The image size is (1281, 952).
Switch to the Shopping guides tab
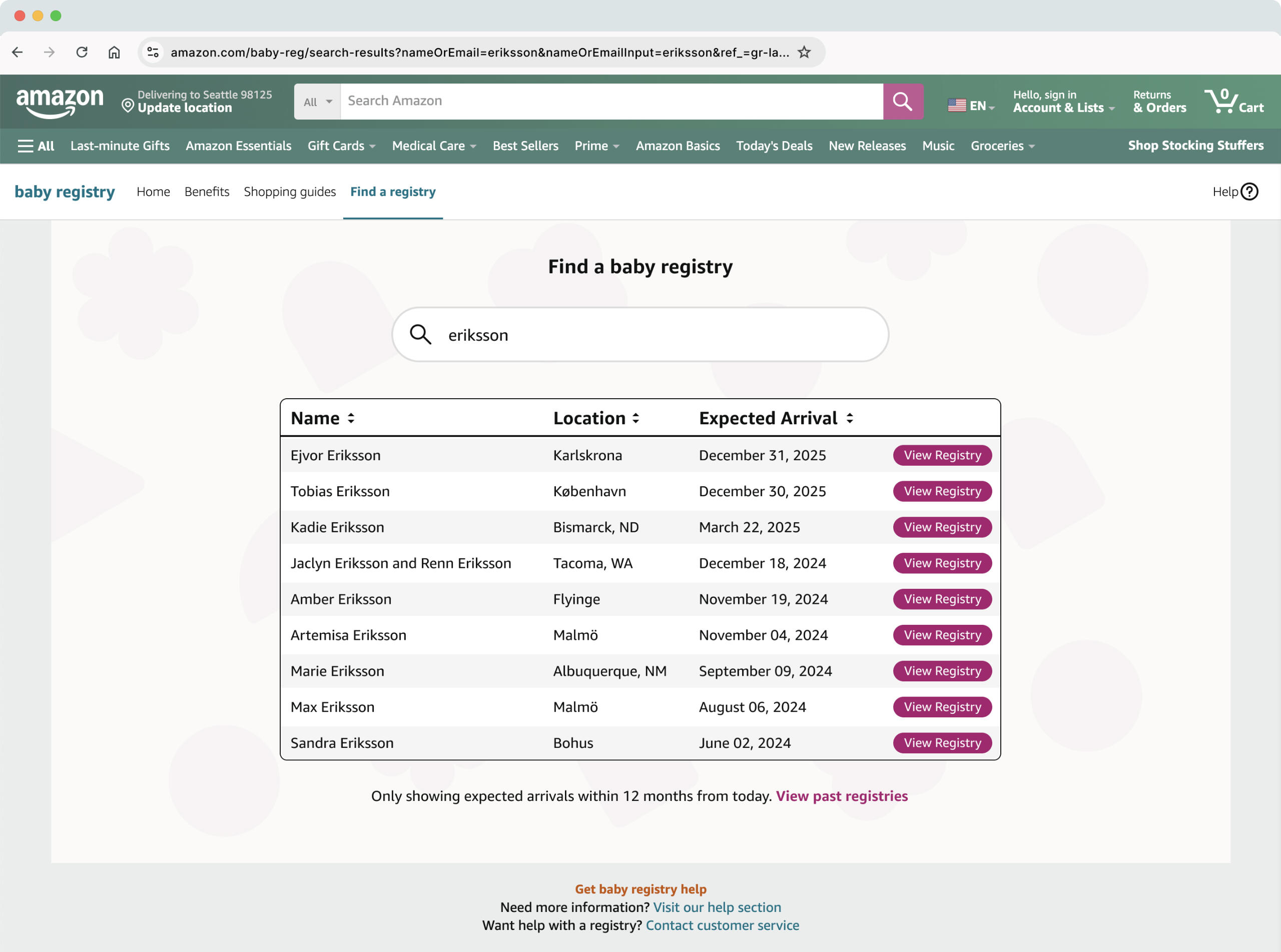289,192
